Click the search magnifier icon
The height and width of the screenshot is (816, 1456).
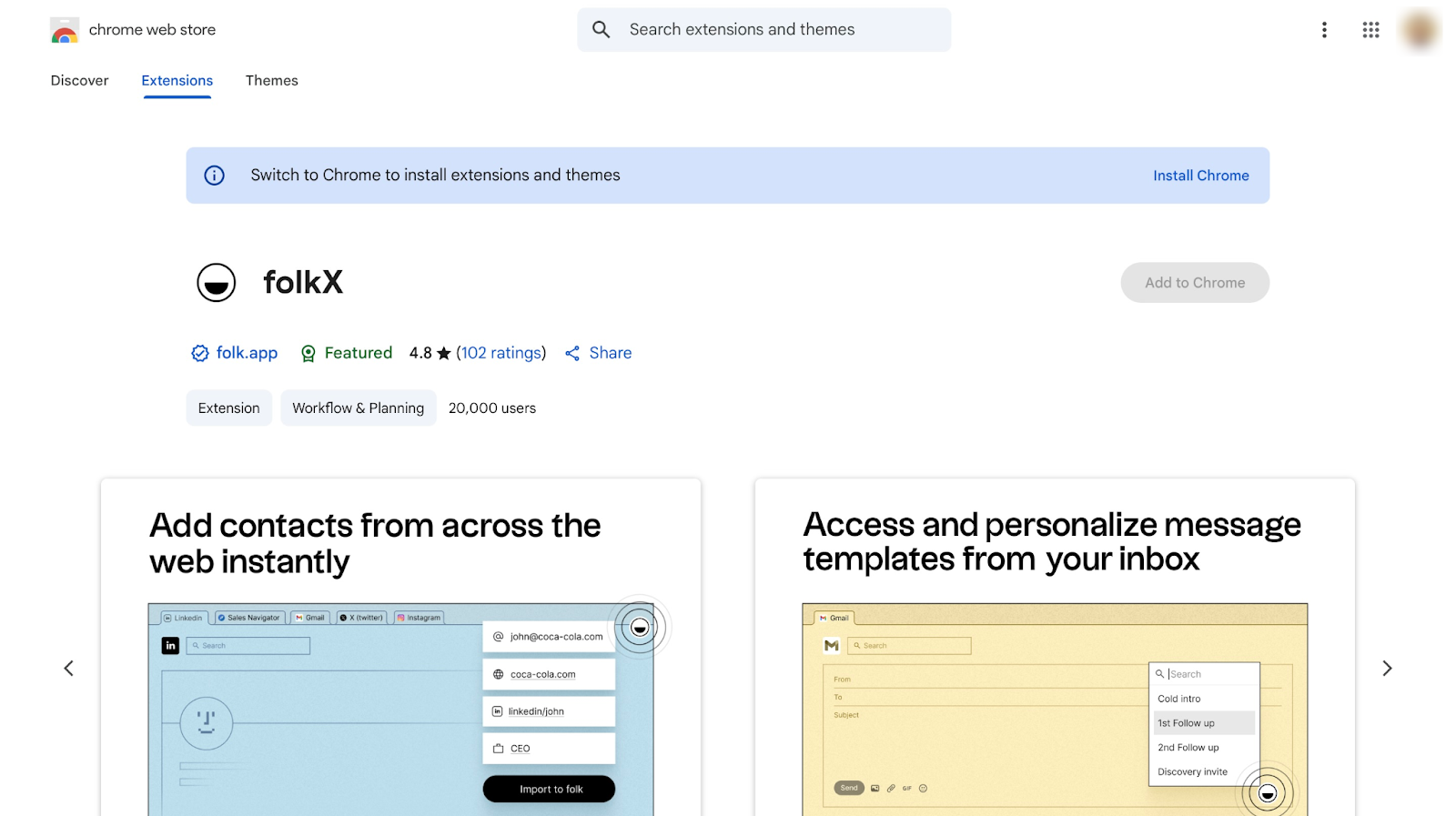point(602,30)
